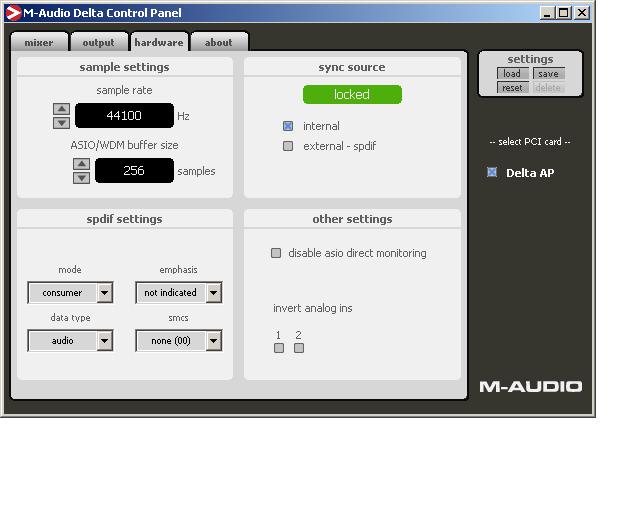Reset the settings
640x512 pixels.
coord(512,88)
